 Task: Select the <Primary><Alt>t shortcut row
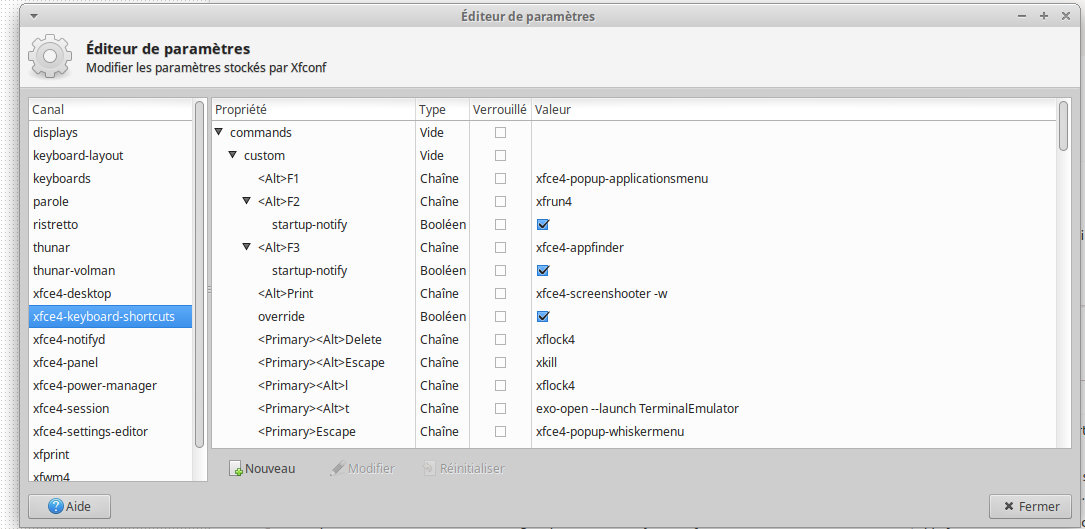(303, 409)
